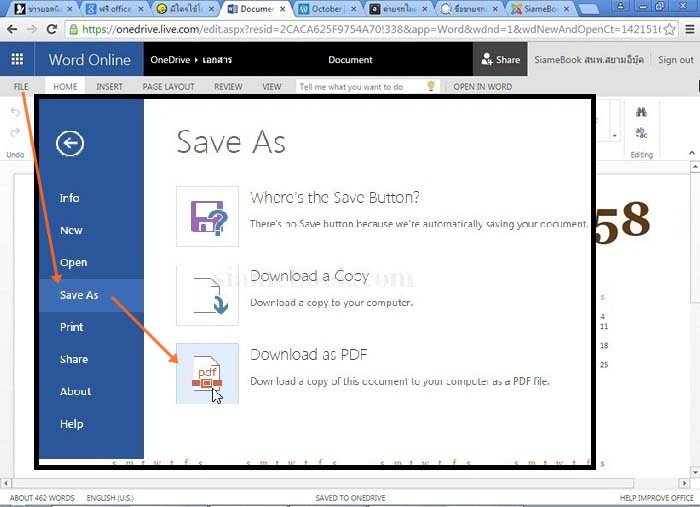Image resolution: width=700 pixels, height=507 pixels.
Task: Click browser forward navigation arrow
Action: 32,29
